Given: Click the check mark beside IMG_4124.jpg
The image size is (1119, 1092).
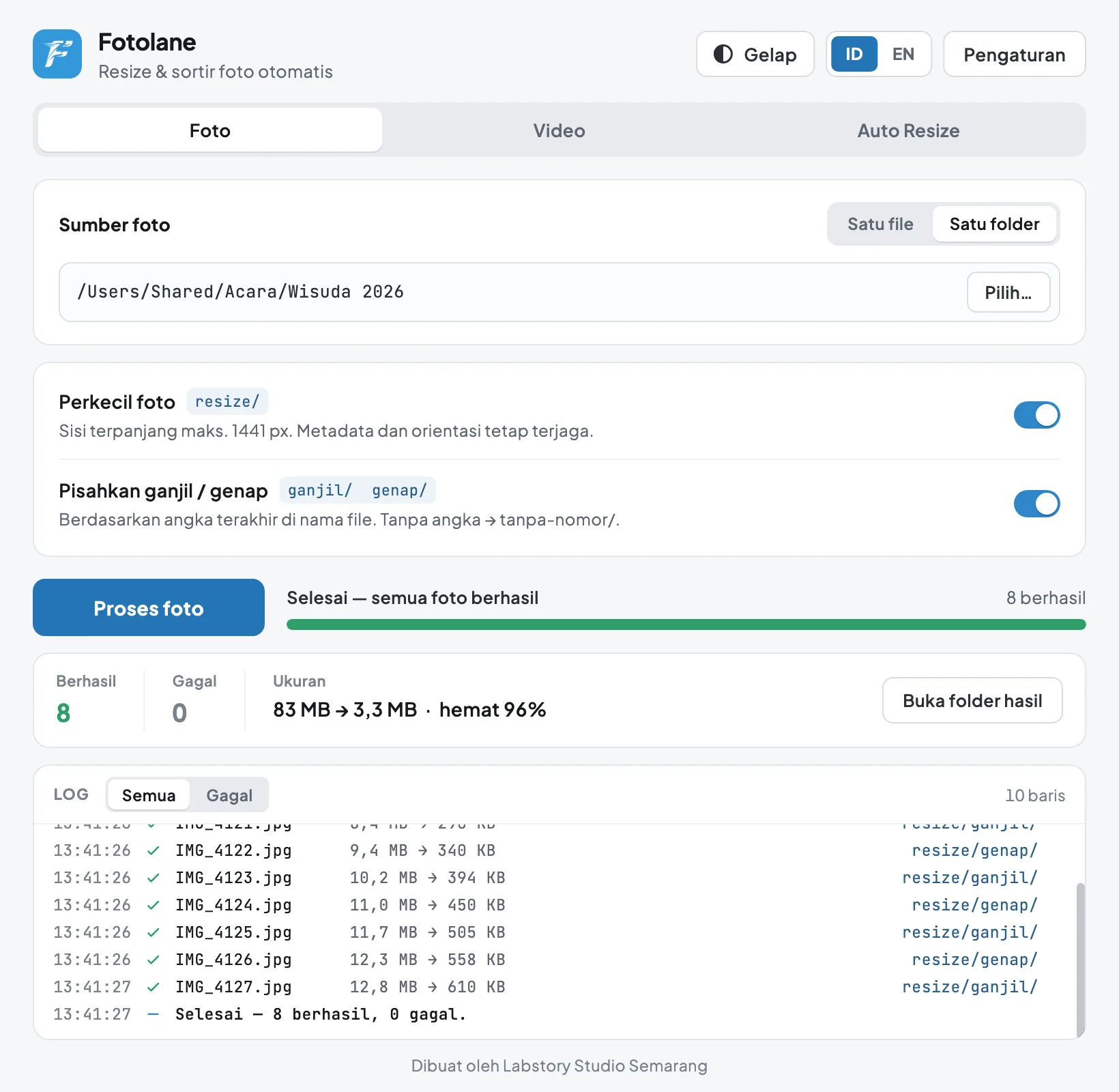Looking at the screenshot, I should 154,905.
